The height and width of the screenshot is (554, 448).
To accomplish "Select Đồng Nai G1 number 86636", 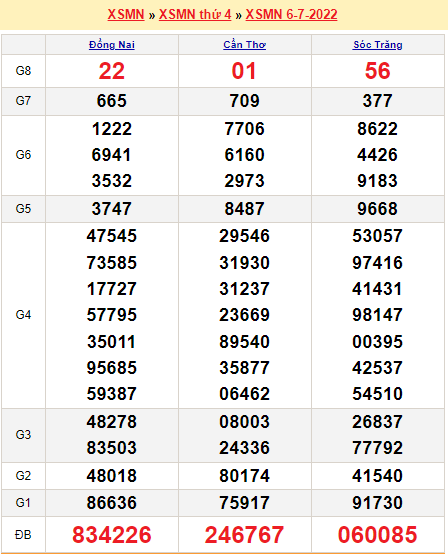I will click(112, 503).
